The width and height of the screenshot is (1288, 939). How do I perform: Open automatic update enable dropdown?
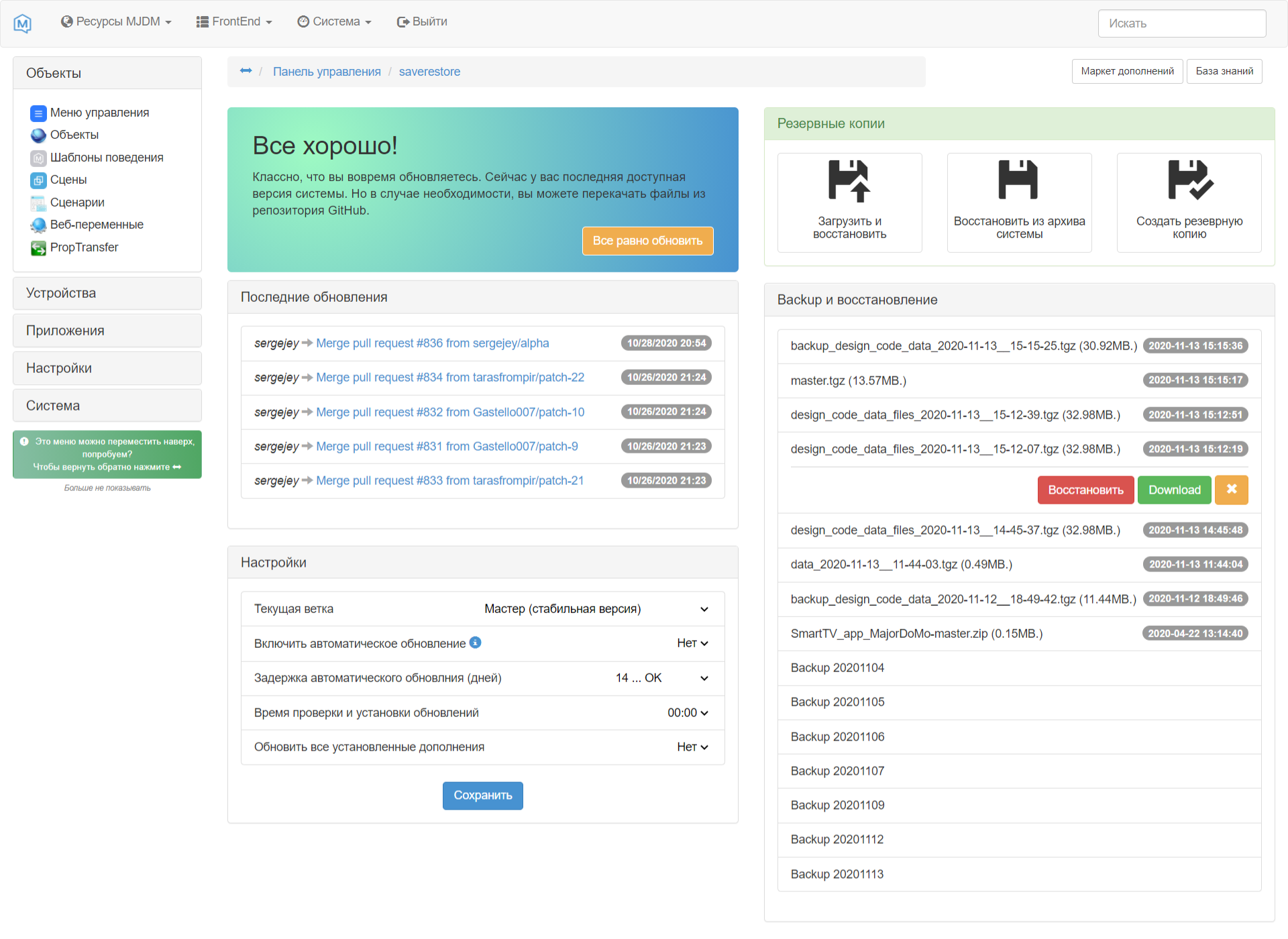[x=692, y=643]
